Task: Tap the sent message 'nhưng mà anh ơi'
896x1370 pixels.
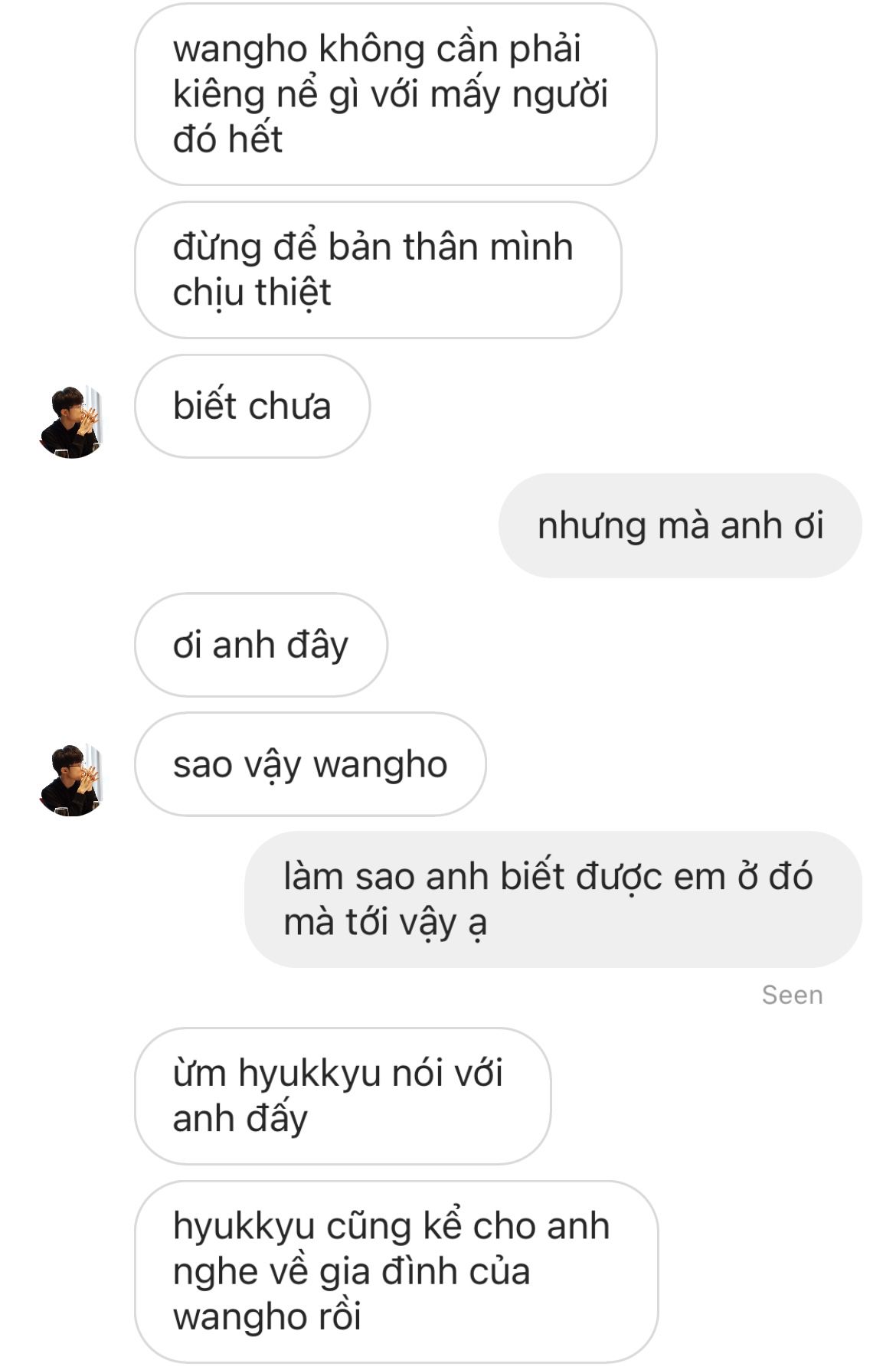Action: point(680,525)
